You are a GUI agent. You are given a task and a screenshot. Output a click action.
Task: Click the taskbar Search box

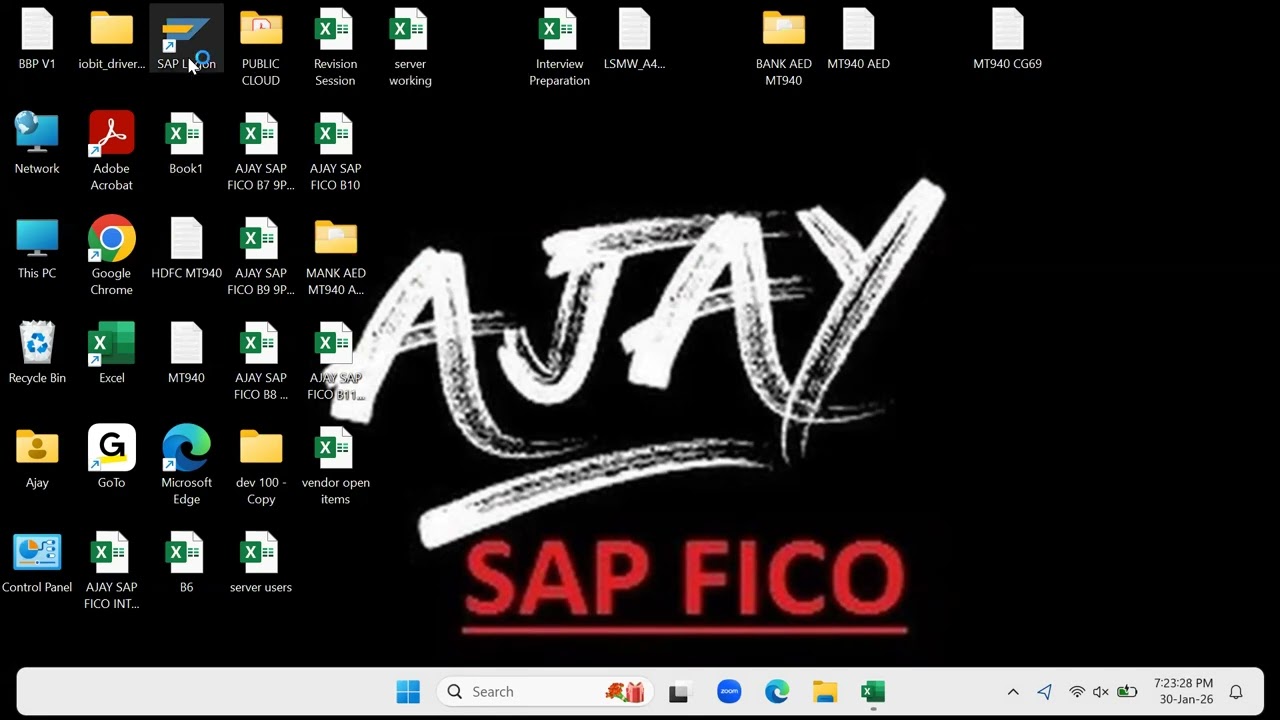coord(545,692)
